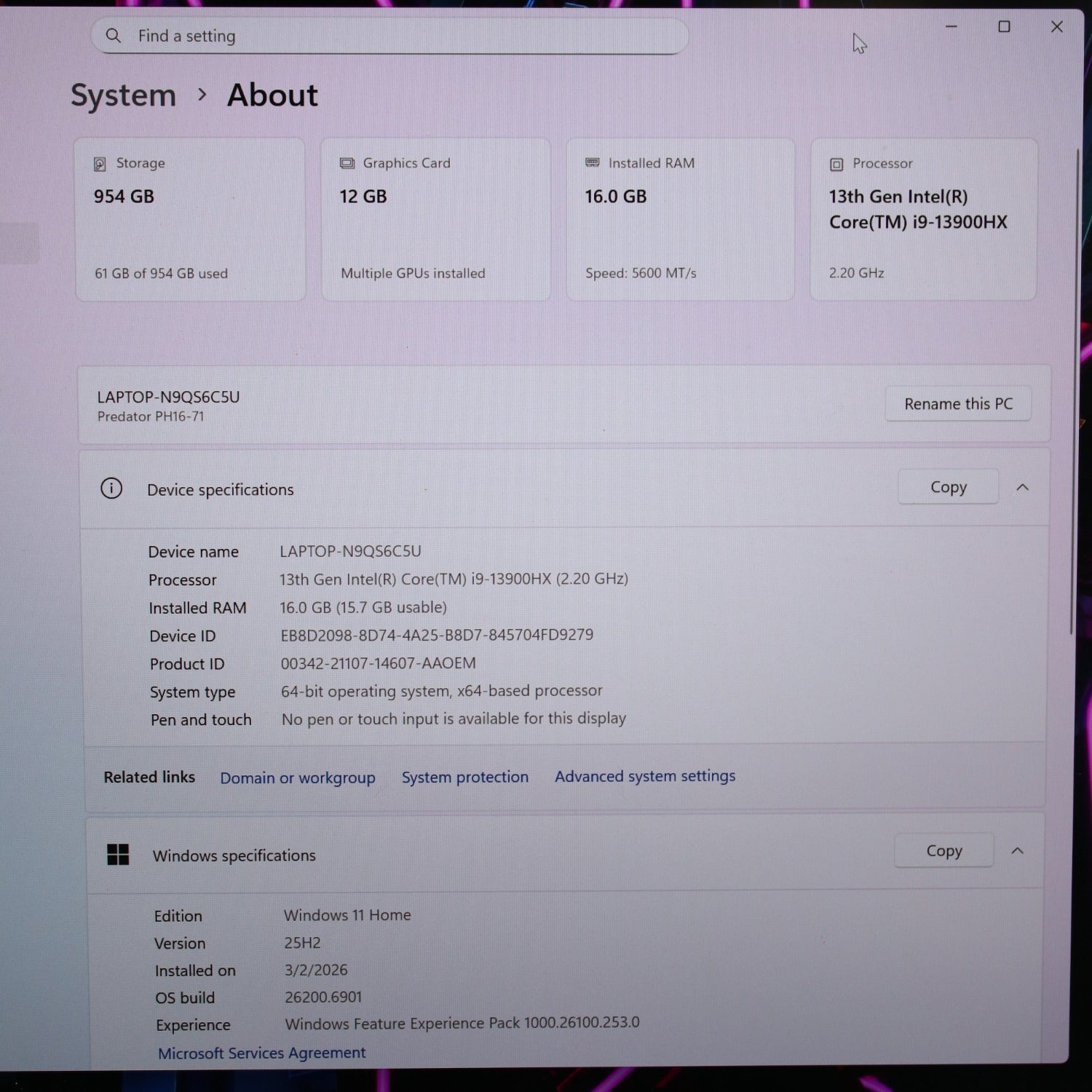1092x1092 pixels.
Task: Go back to System breadcrumb
Action: click(x=124, y=95)
